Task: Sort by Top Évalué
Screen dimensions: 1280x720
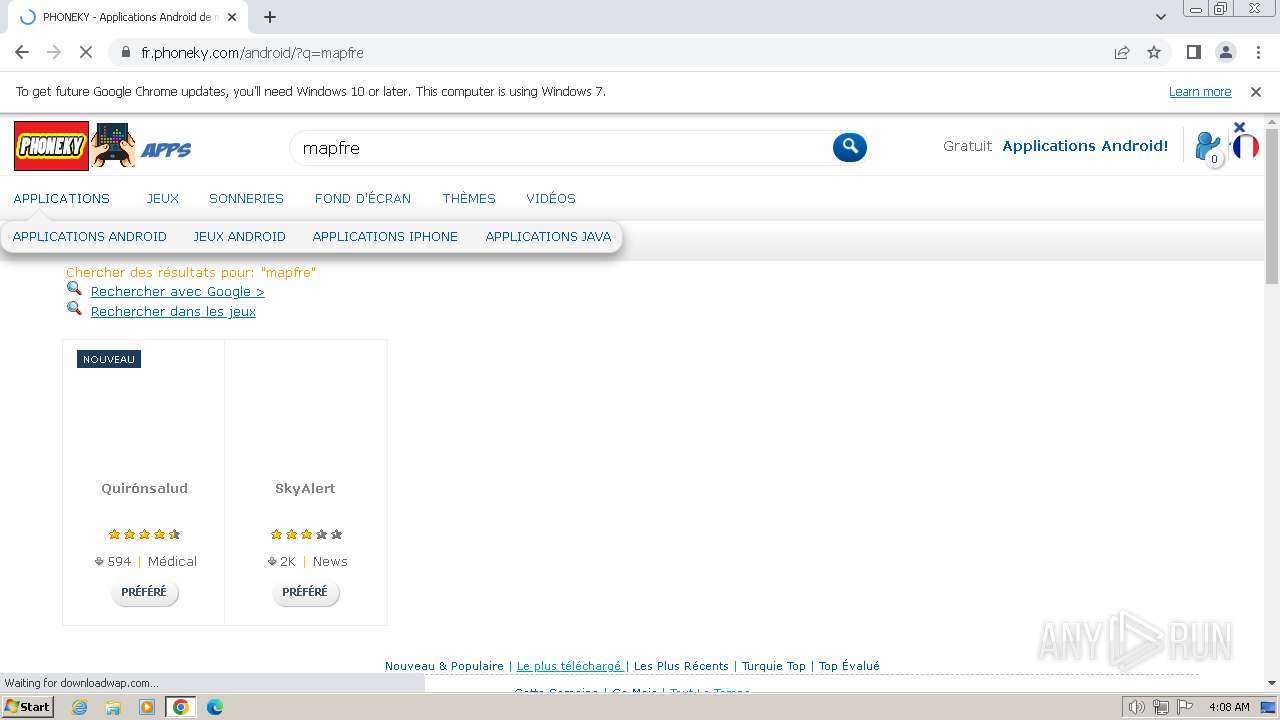Action: coord(849,666)
